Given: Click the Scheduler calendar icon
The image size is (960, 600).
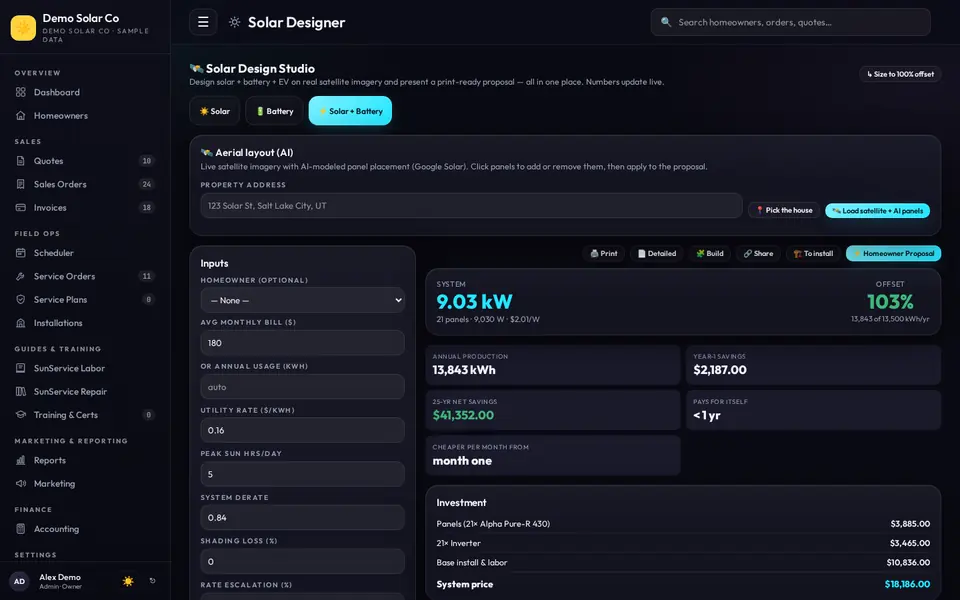Looking at the screenshot, I should click(x=21, y=252).
